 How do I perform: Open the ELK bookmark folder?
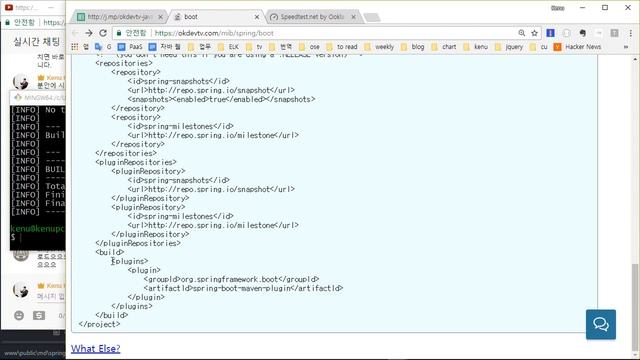228,47
